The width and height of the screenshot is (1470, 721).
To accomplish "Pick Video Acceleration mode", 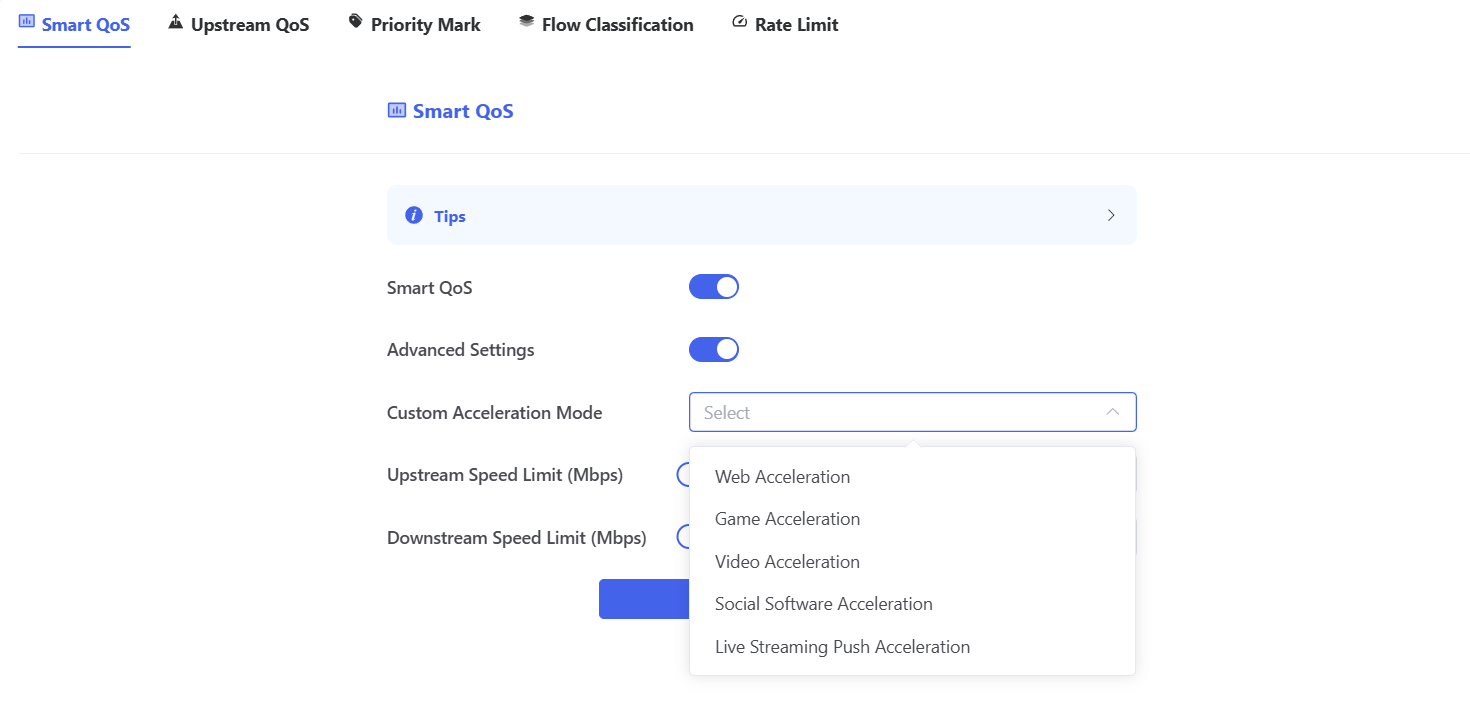I will pos(912,562).
